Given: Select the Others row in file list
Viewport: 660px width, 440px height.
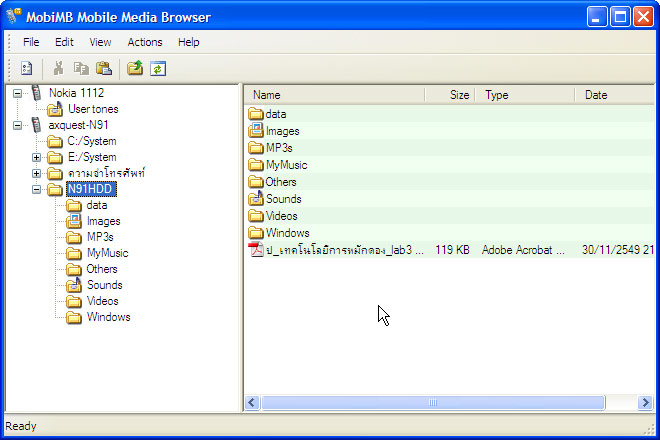Looking at the screenshot, I should pyautogui.click(x=449, y=182).
